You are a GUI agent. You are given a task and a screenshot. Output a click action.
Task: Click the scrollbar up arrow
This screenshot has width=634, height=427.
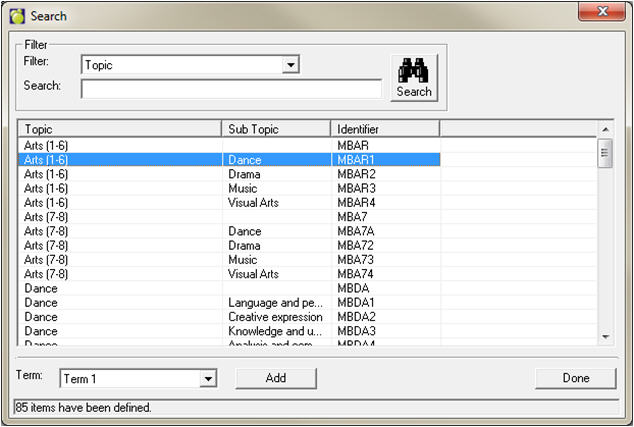(x=605, y=129)
